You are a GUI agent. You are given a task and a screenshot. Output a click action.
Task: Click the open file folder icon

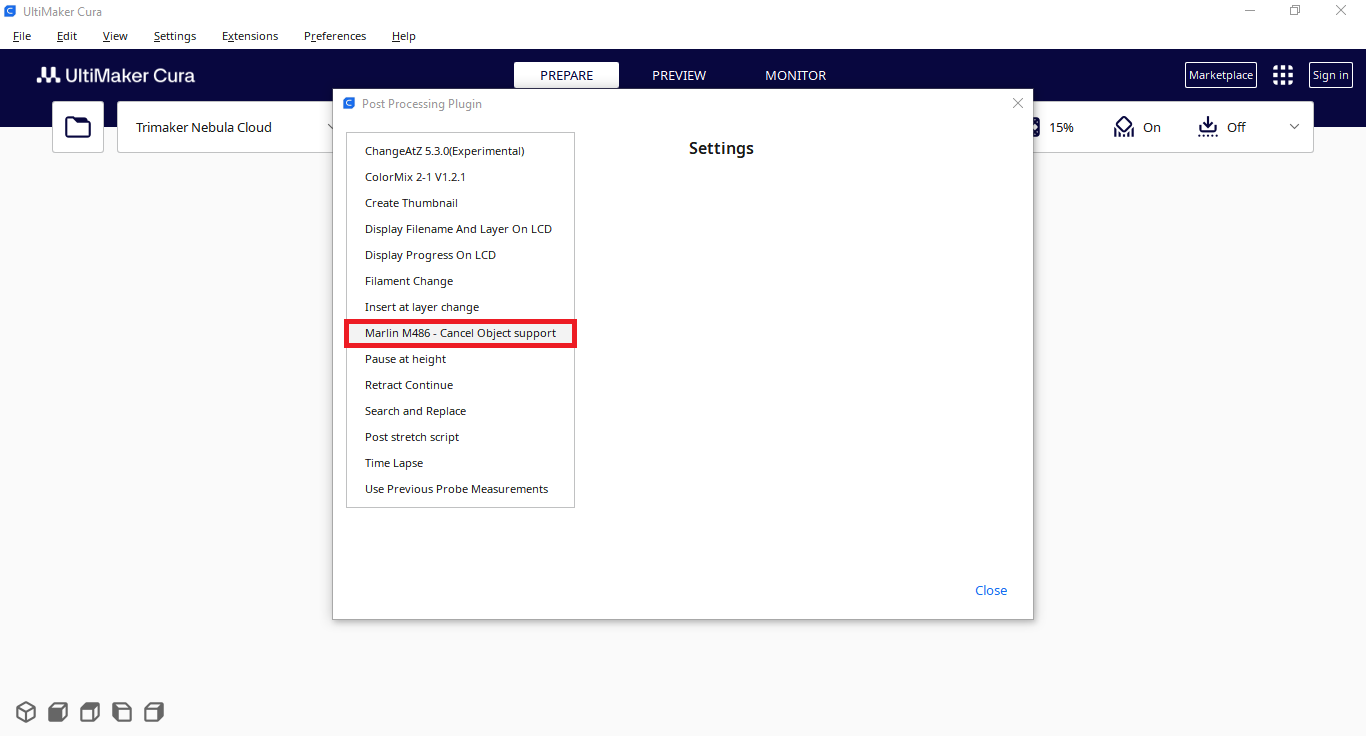(78, 127)
